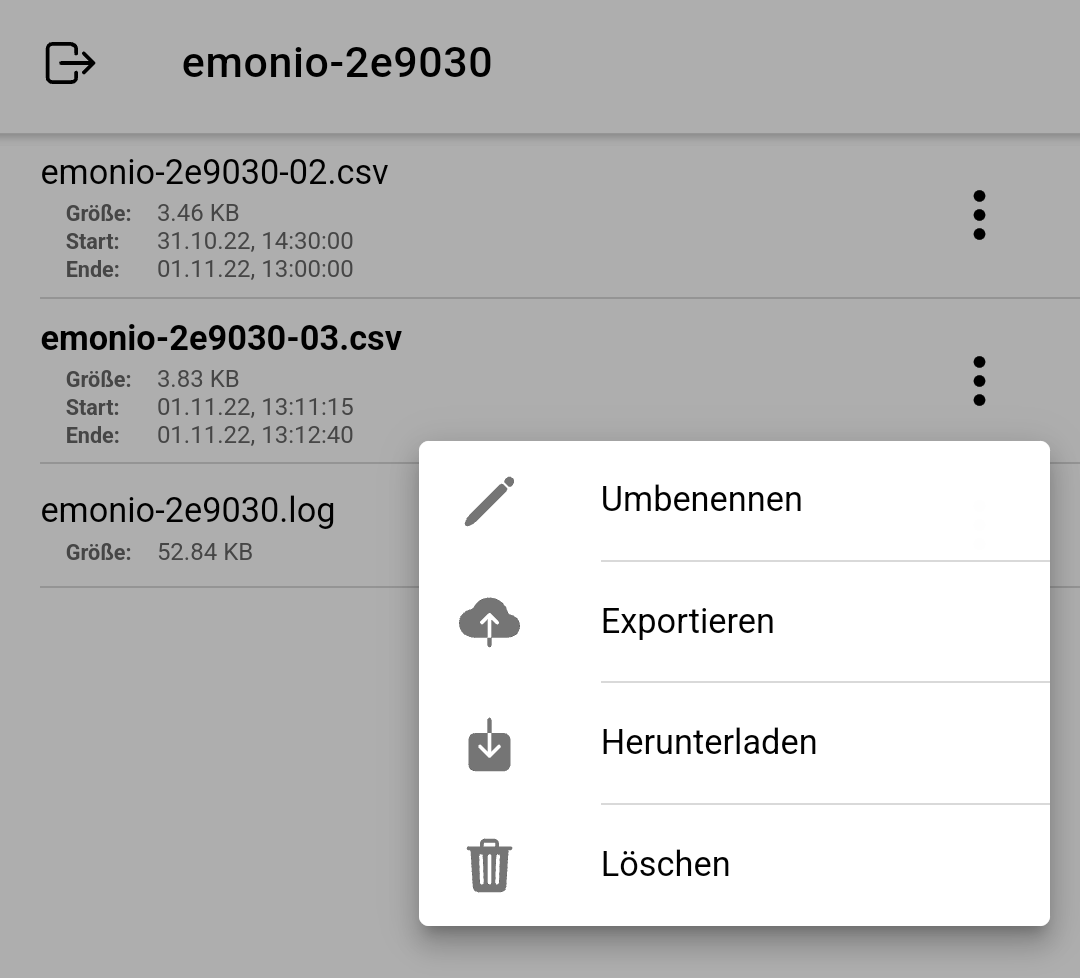
Task: Select Herunterladen menu entry
Action: click(734, 743)
